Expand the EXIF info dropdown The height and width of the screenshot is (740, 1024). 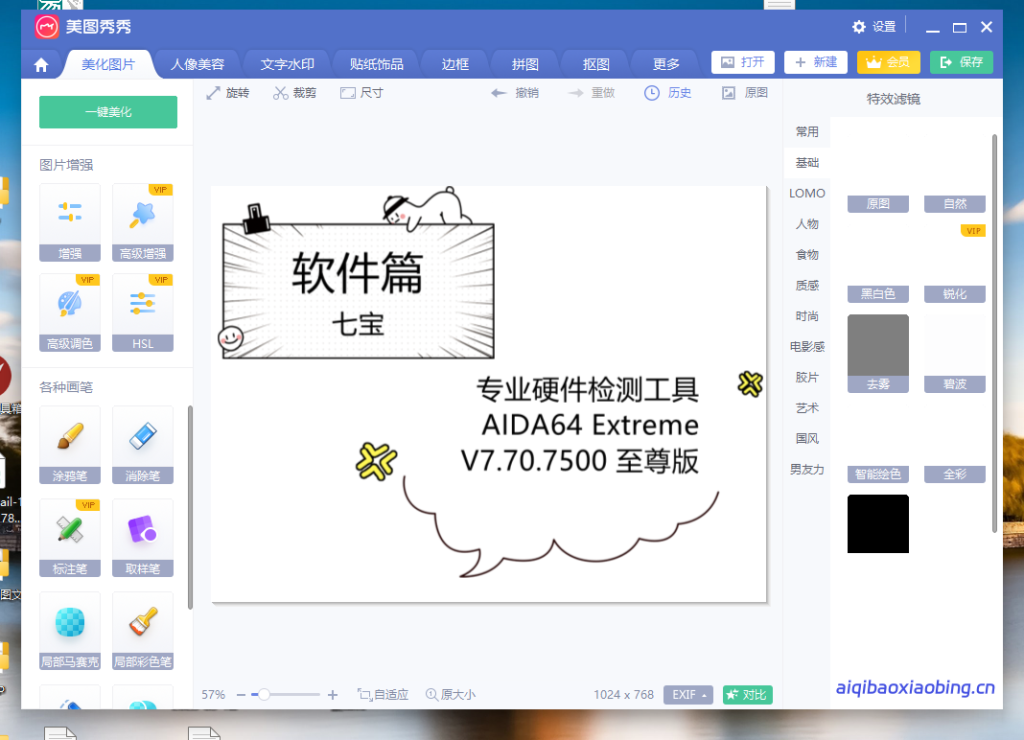(x=688, y=695)
